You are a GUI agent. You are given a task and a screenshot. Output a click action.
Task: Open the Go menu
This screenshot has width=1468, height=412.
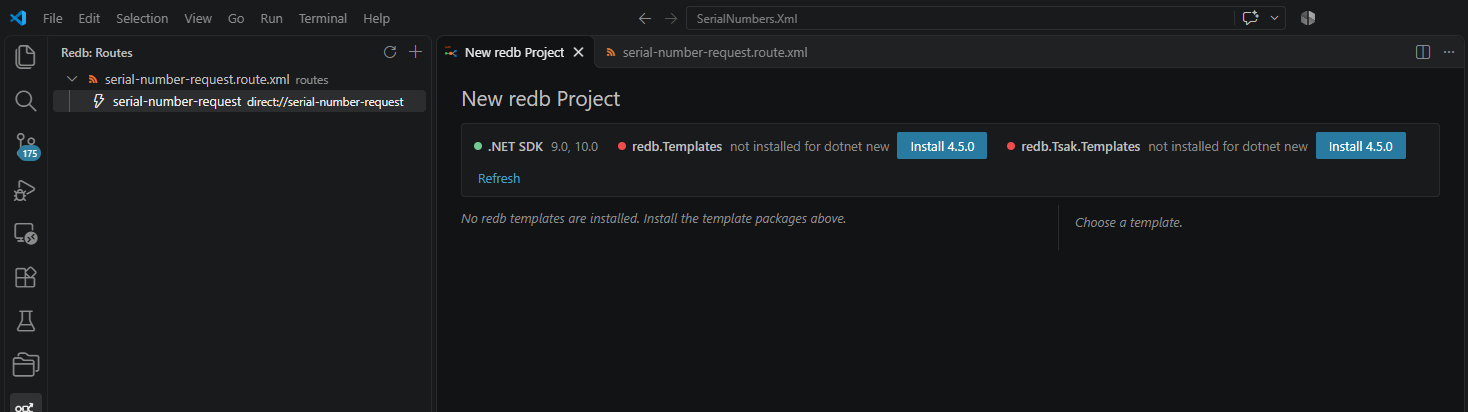tap(236, 18)
